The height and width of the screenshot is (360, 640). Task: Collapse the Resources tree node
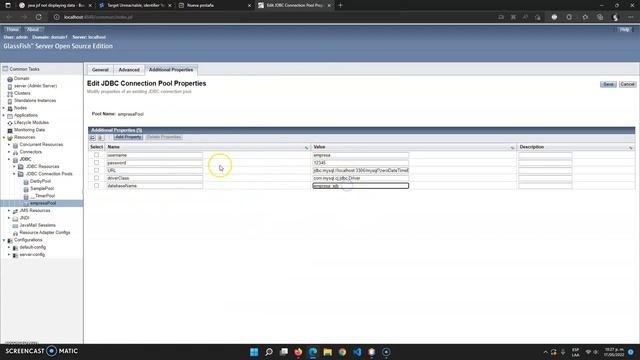coord(4,138)
